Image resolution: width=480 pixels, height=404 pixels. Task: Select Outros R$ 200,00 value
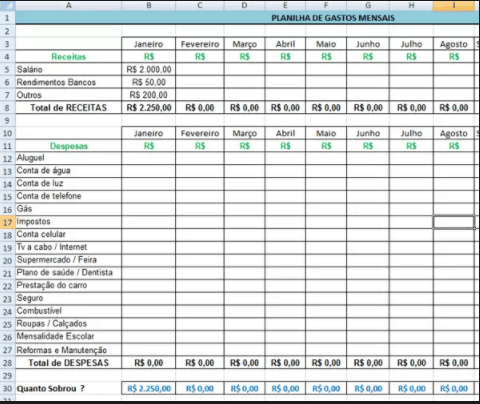click(149, 95)
